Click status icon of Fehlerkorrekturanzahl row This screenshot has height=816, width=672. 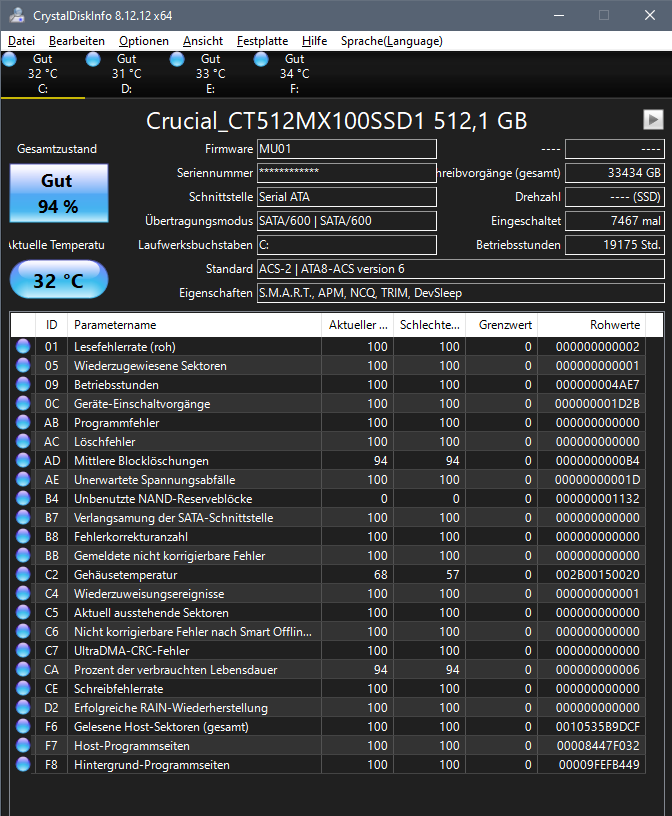(x=23, y=537)
